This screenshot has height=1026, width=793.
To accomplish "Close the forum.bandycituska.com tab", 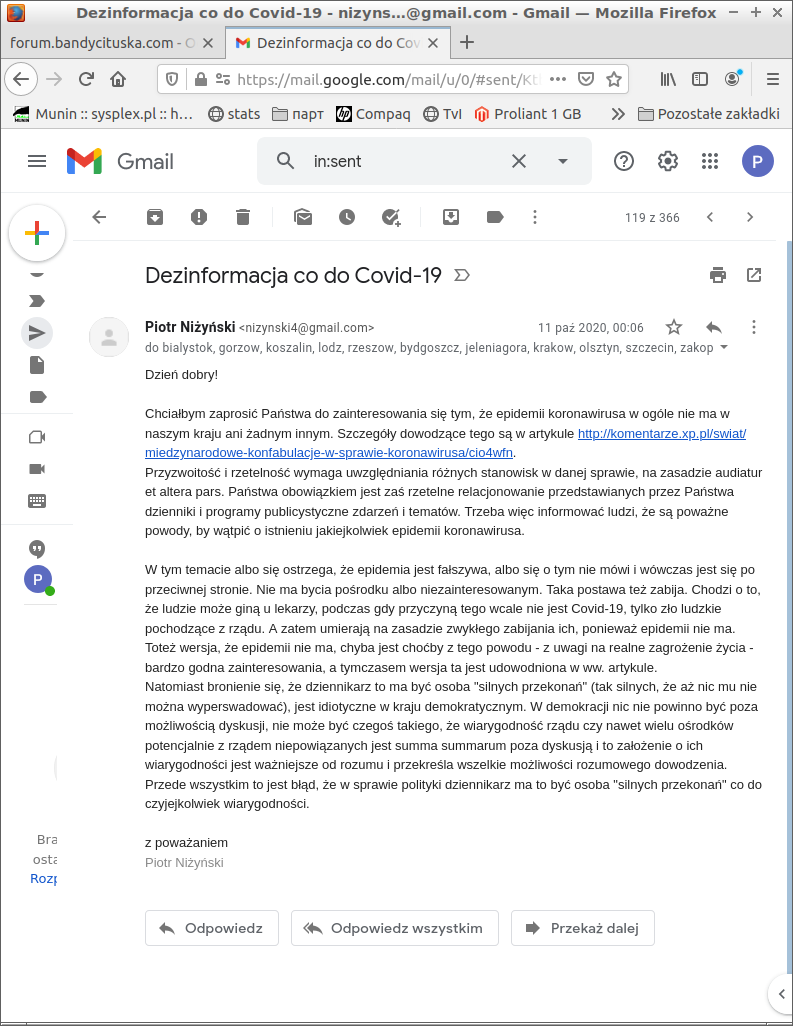I will tap(208, 43).
